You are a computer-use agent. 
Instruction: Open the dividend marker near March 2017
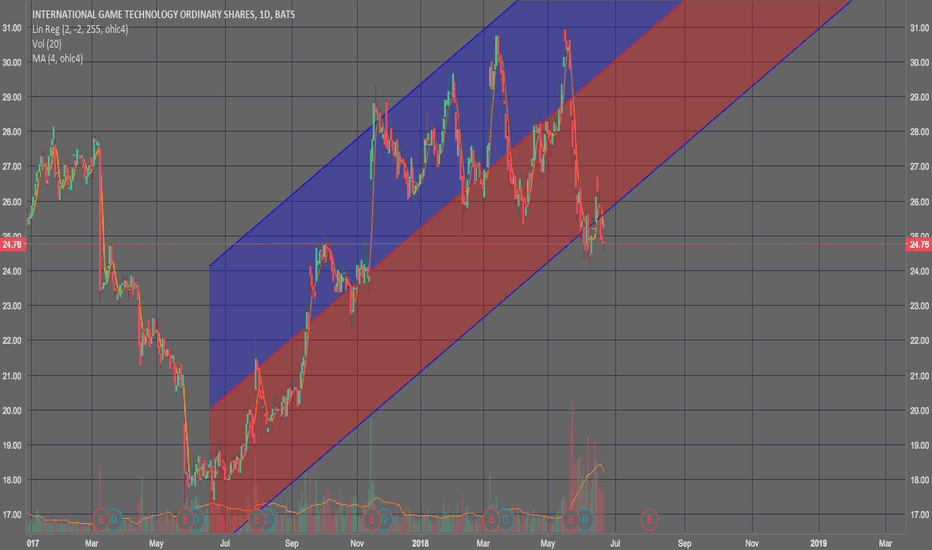click(x=114, y=520)
